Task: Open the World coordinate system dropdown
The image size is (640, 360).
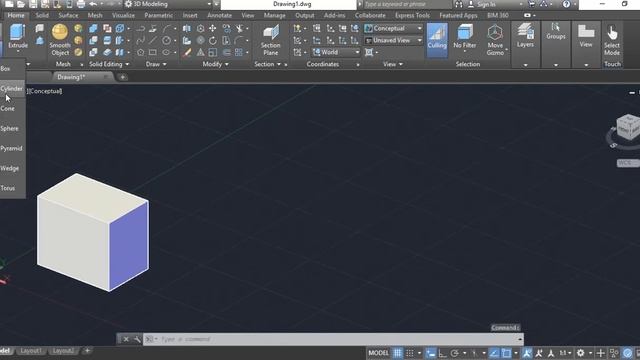Action: click(336, 52)
